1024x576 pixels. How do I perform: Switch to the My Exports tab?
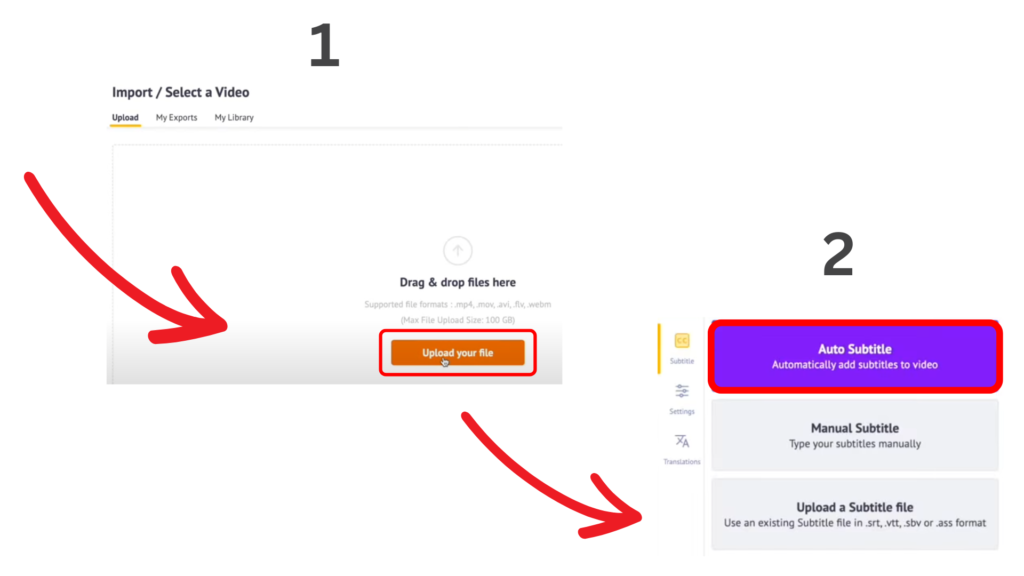pyautogui.click(x=176, y=117)
